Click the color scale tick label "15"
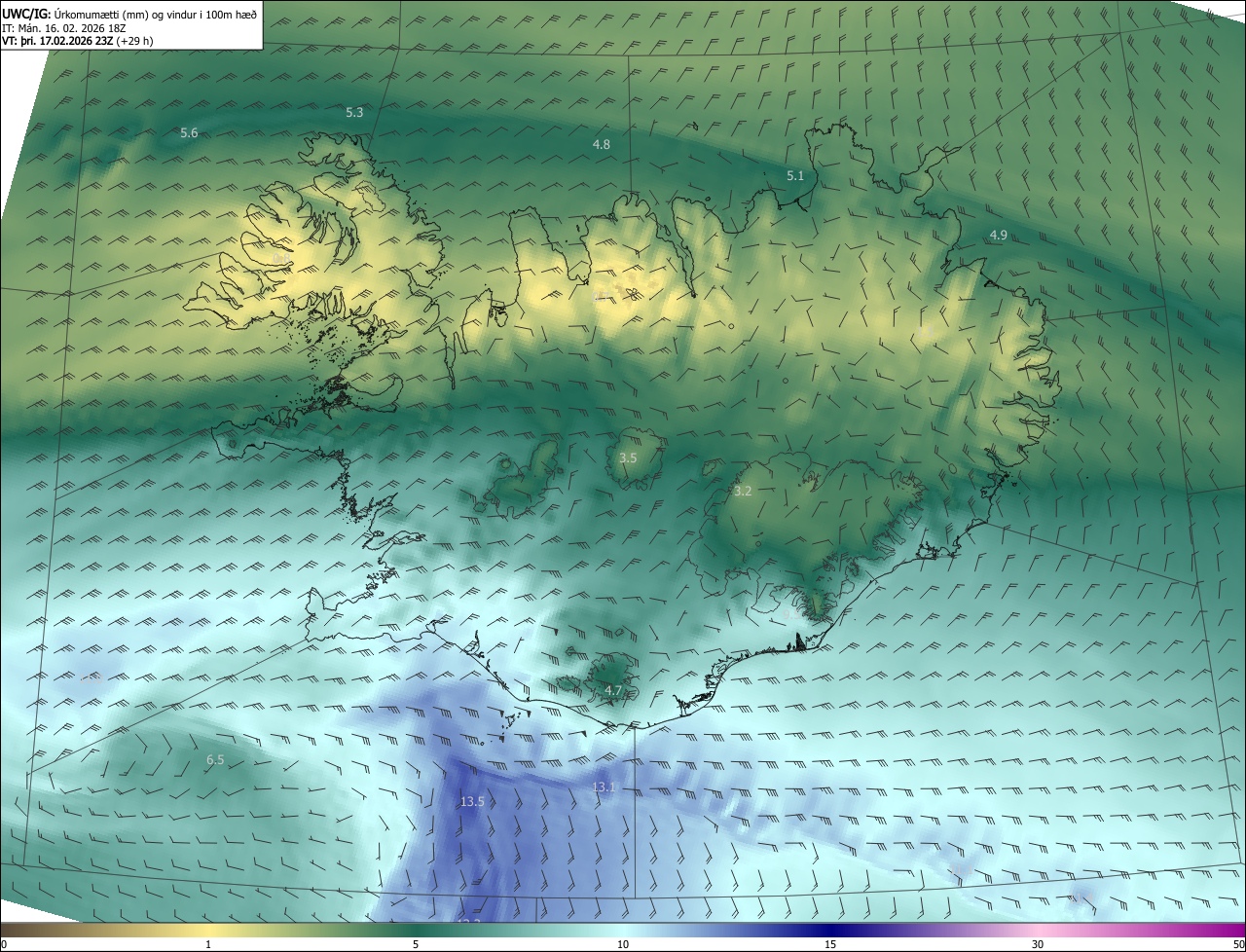1246x952 pixels. (830, 944)
